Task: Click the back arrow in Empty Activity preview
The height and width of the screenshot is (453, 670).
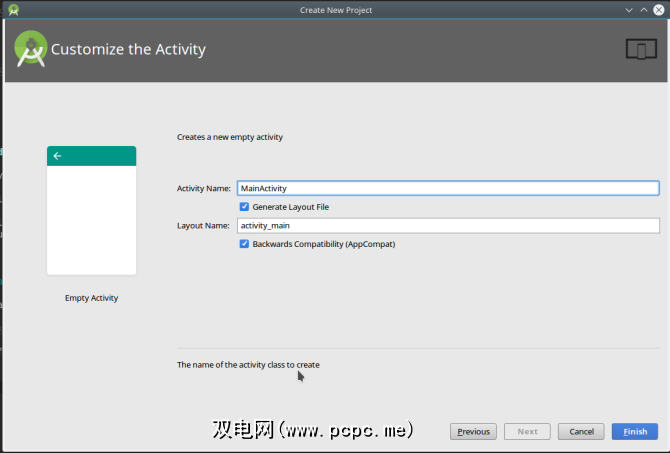Action: 57,156
